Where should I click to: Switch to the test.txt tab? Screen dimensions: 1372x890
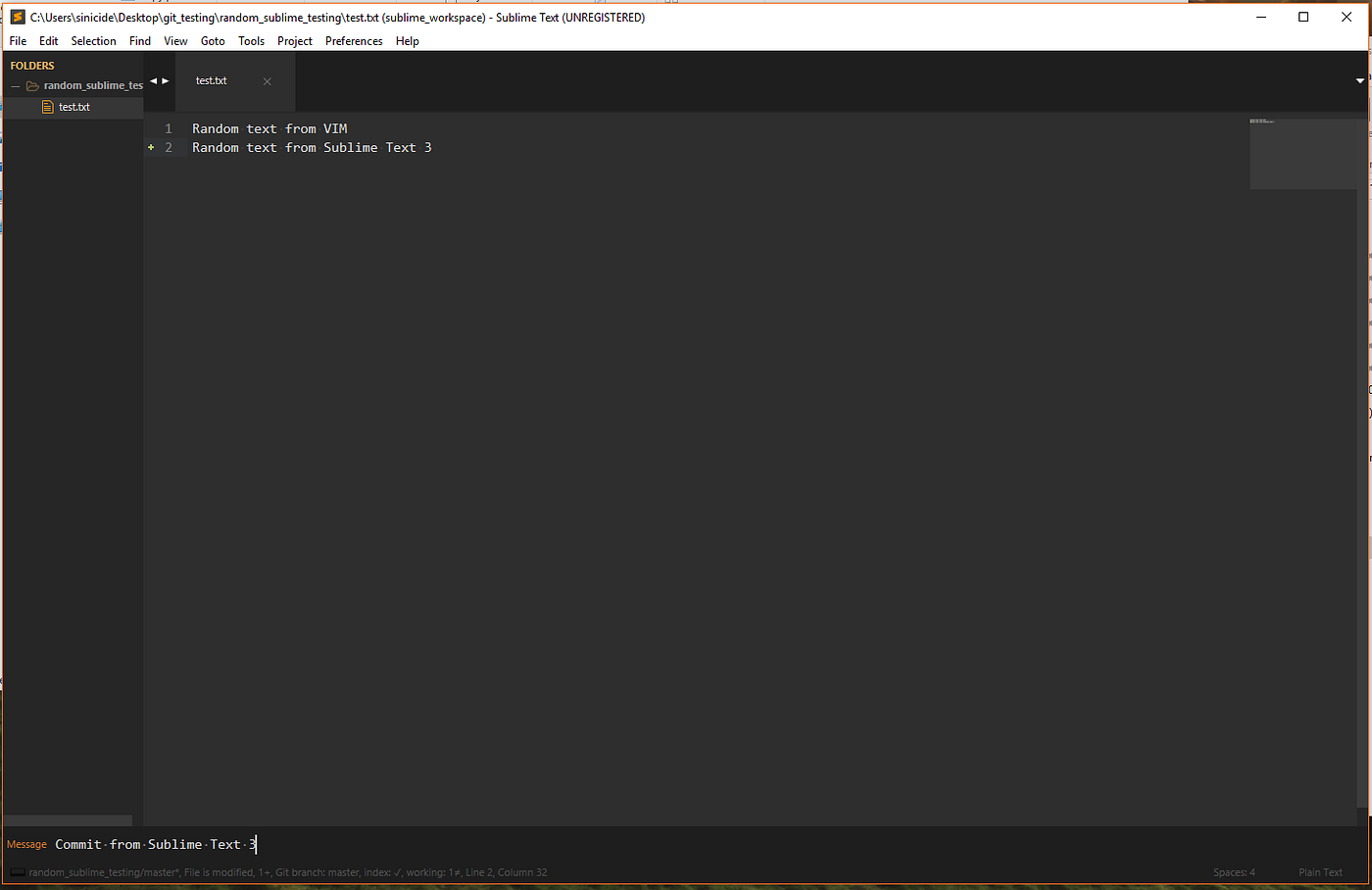tap(211, 80)
